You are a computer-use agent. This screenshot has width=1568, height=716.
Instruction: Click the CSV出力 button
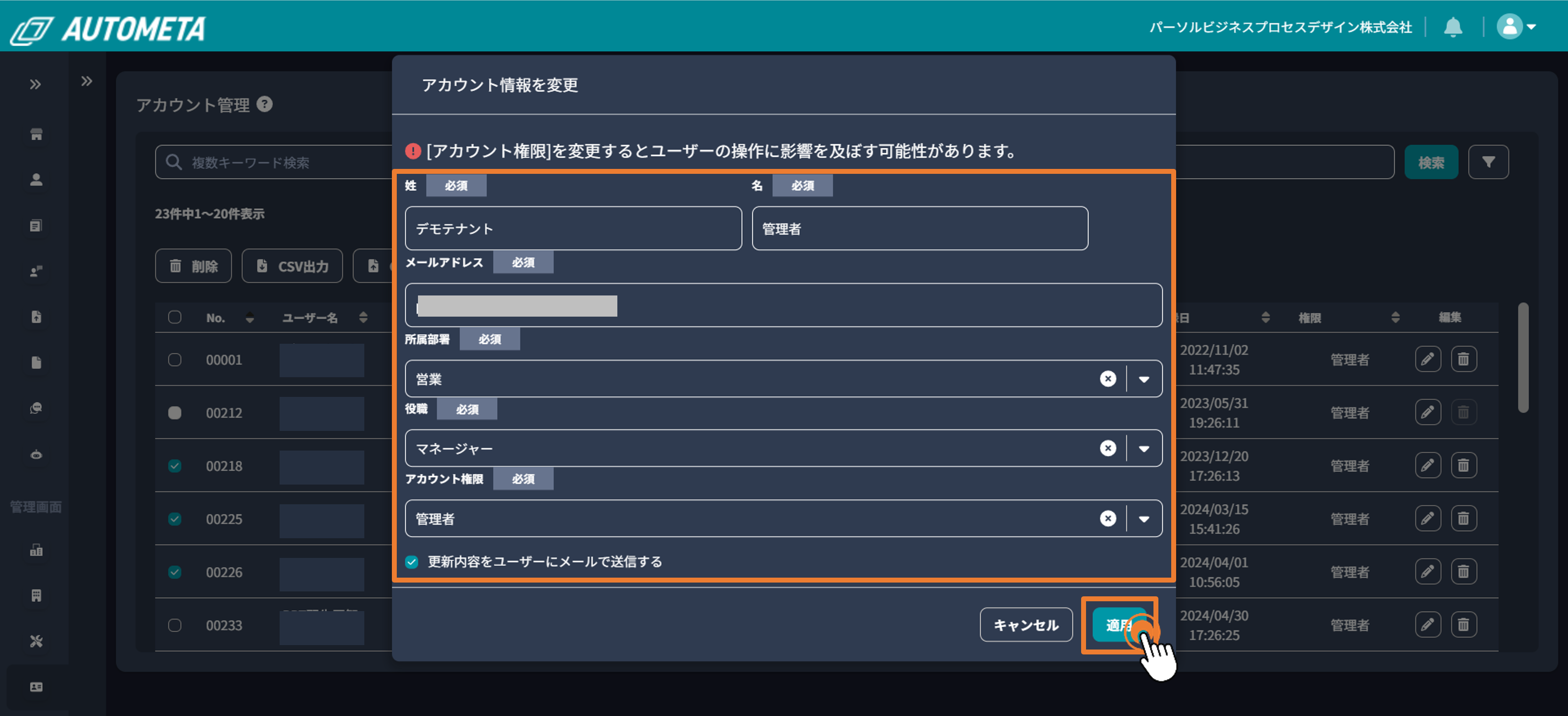(291, 265)
